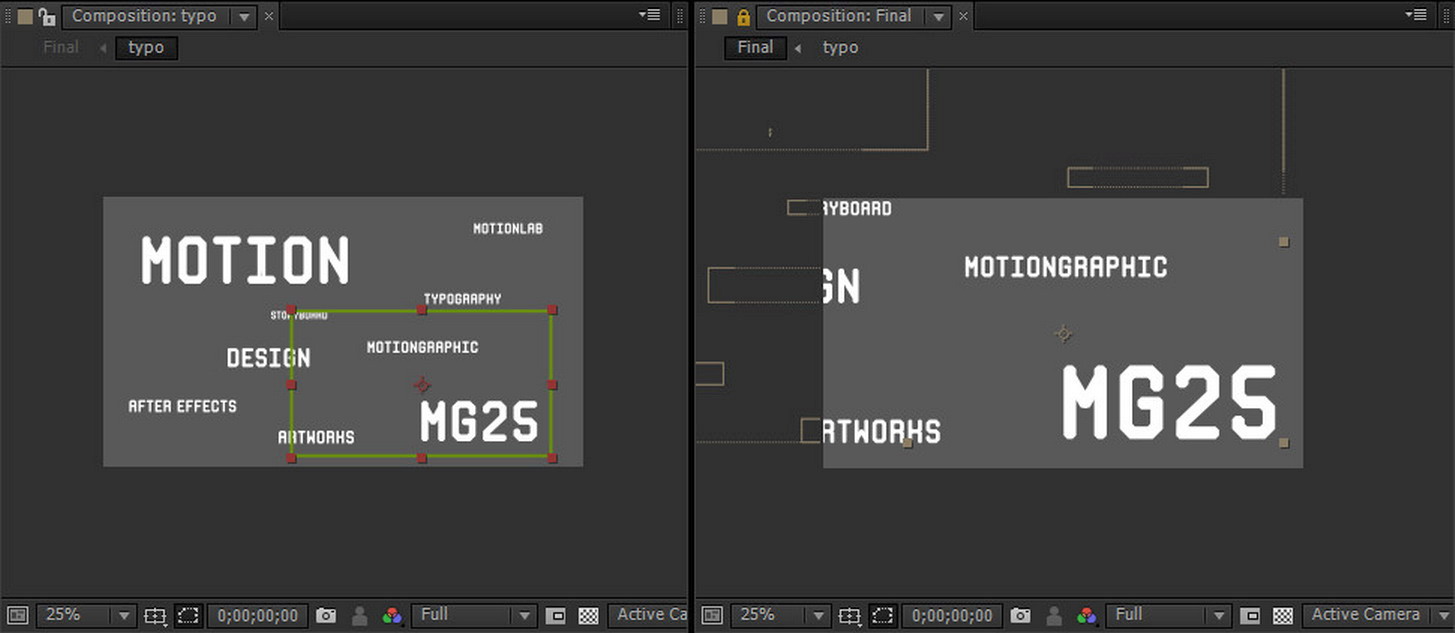1455x633 pixels.
Task: Select ARTWORKS text in typo viewer
Action: point(316,437)
